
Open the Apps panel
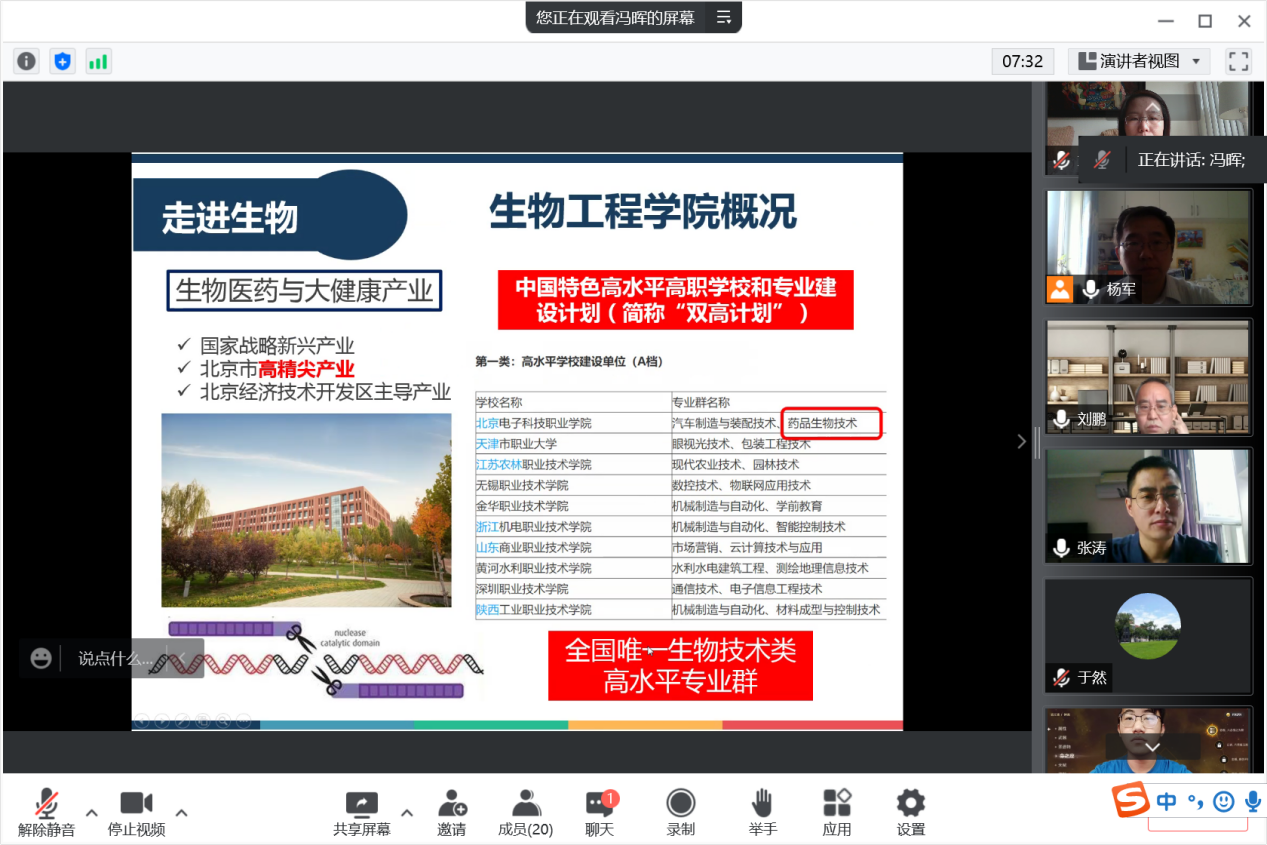pyautogui.click(x=836, y=812)
